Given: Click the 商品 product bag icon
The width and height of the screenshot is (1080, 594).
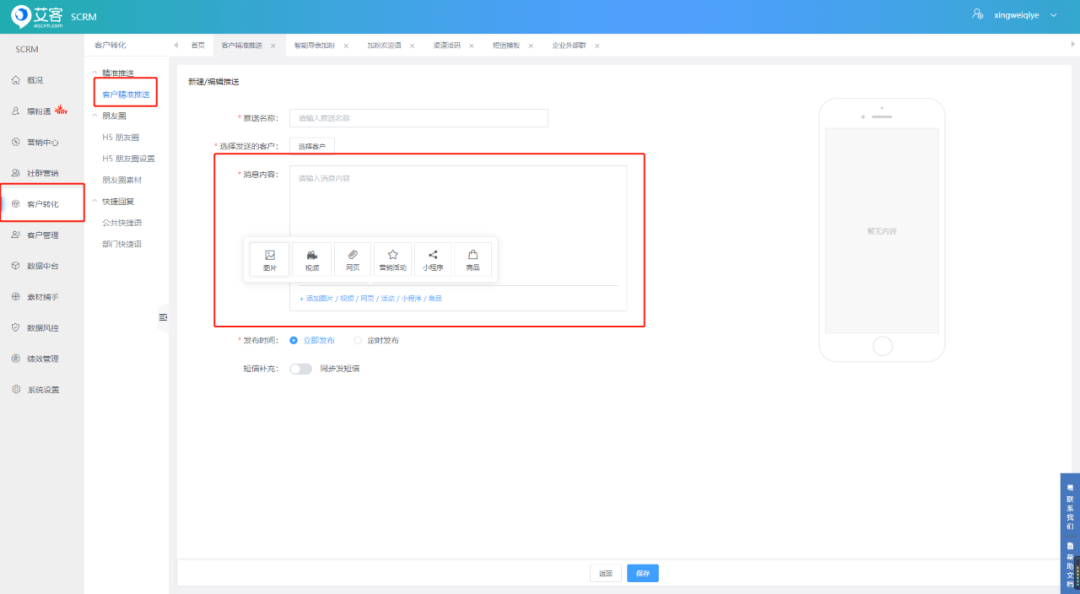Looking at the screenshot, I should click(x=473, y=259).
